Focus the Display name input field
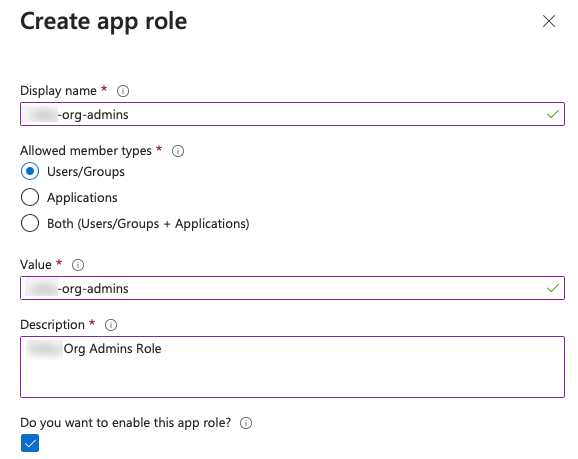Screen dimensions: 578x459 pos(292,114)
